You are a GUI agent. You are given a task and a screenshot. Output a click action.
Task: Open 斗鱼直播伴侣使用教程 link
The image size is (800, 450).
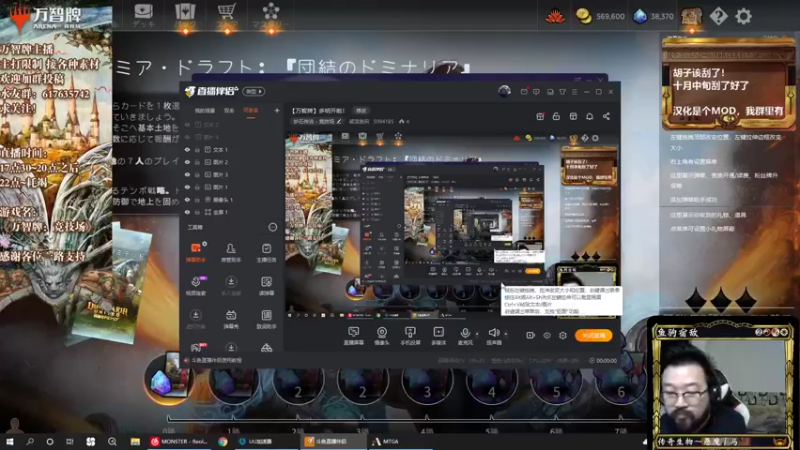pos(216,360)
